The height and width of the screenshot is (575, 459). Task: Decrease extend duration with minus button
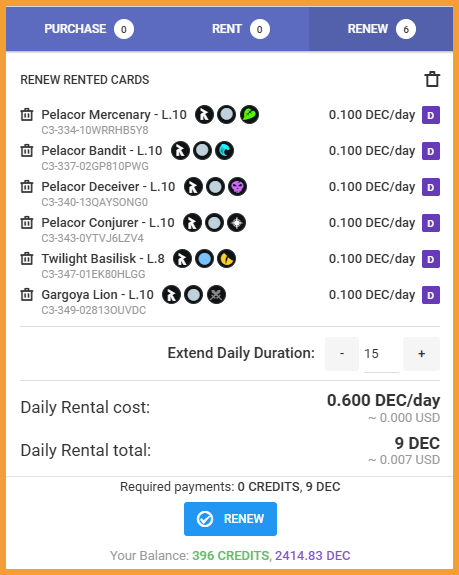(x=342, y=354)
